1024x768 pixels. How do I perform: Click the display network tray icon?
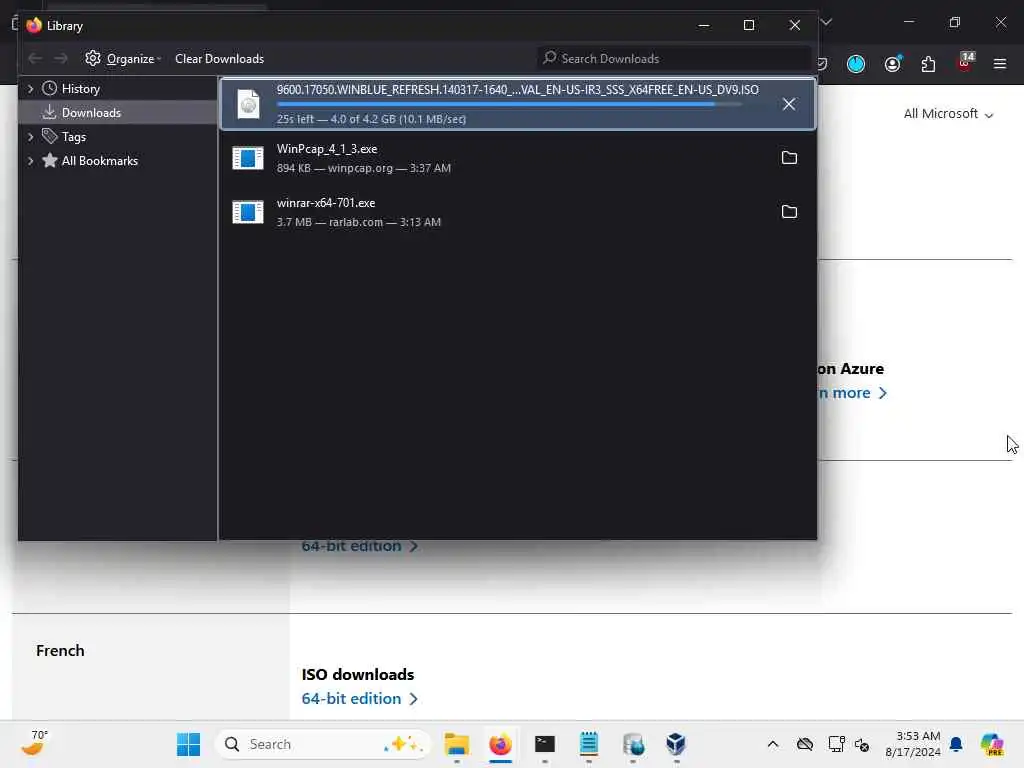[x=837, y=744]
